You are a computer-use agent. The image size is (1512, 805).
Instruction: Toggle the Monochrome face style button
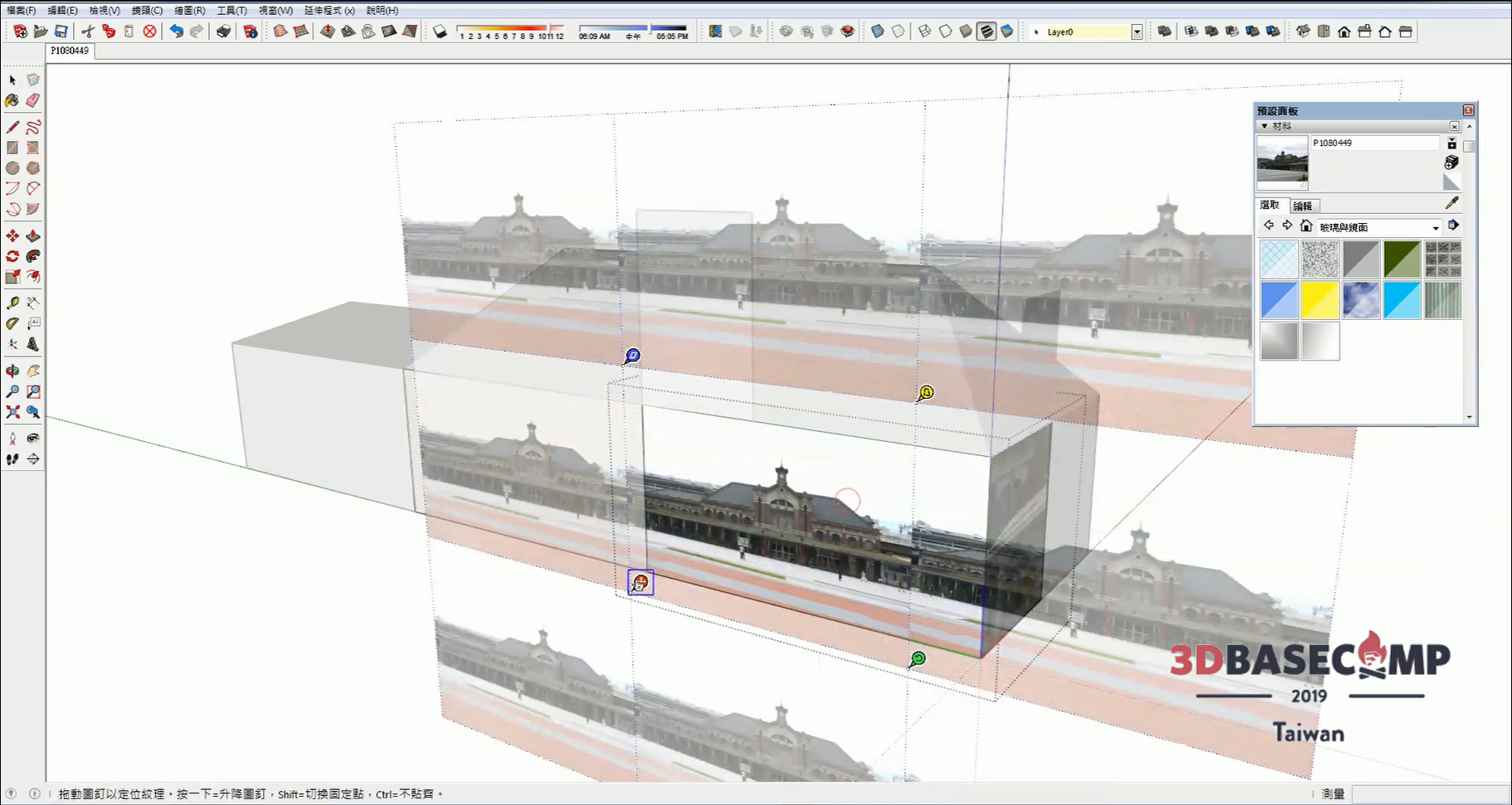1006,32
